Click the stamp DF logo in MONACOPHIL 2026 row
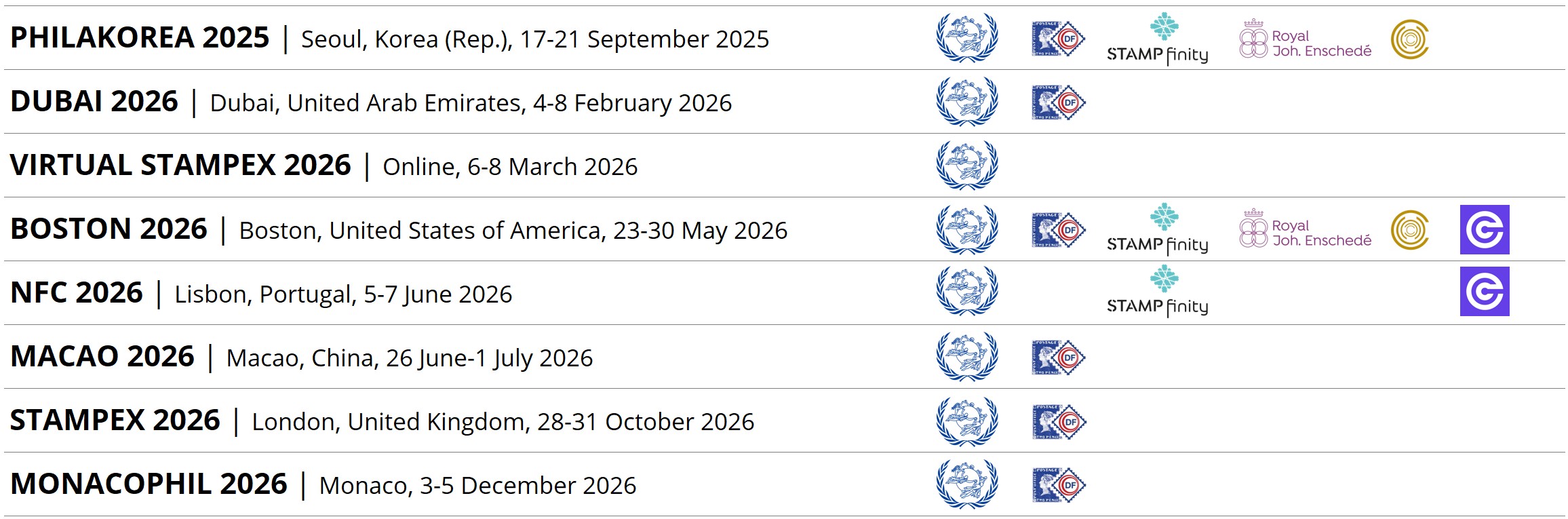The width and height of the screenshot is (1568, 519). coord(1058,485)
